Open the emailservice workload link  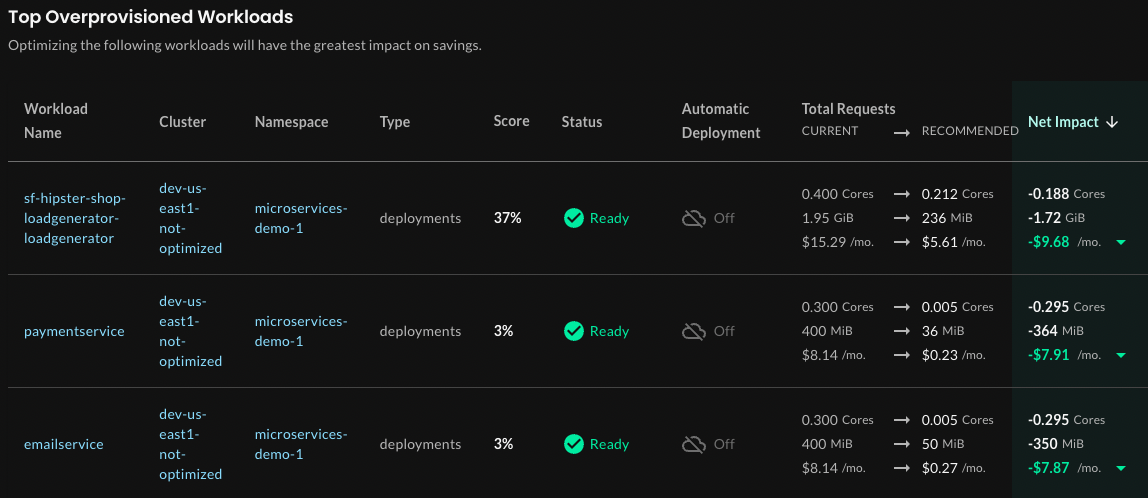64,444
